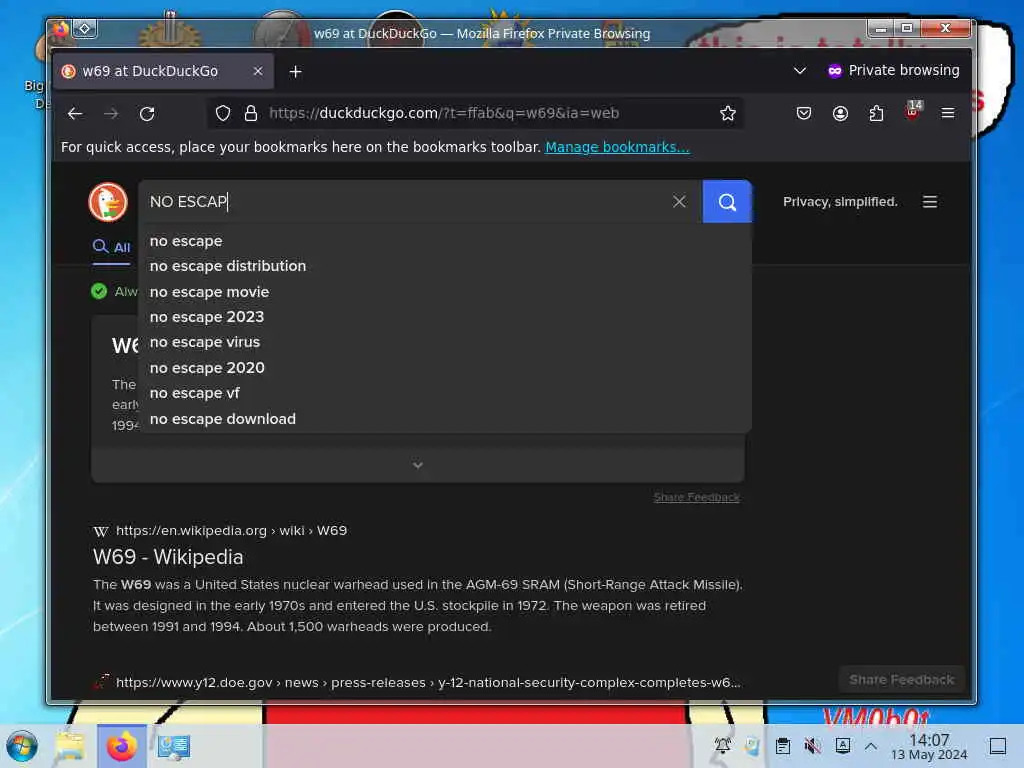
Task: Click the notifications bell tray icon
Action: click(722, 746)
